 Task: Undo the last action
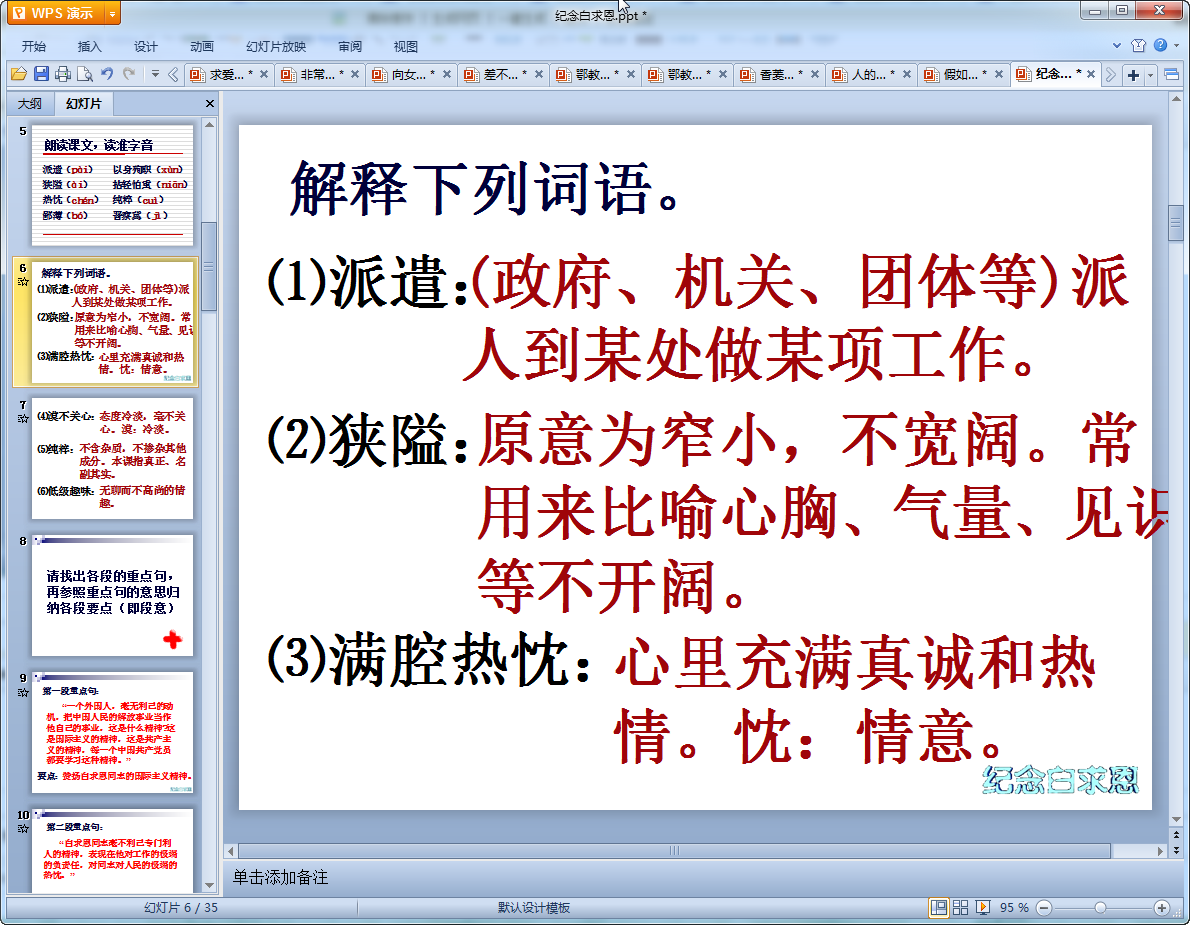click(x=107, y=74)
